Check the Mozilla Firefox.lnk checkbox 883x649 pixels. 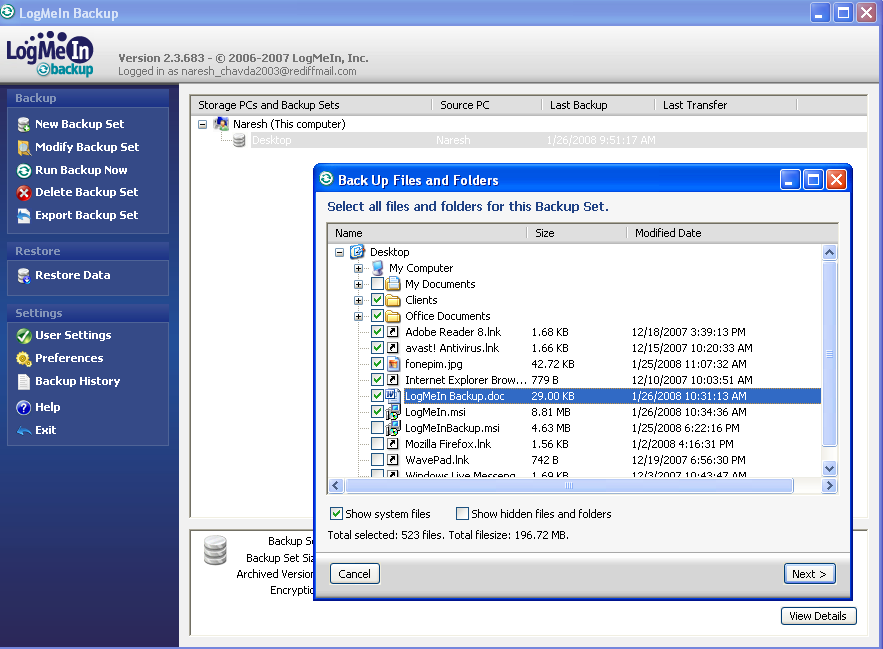pos(377,444)
